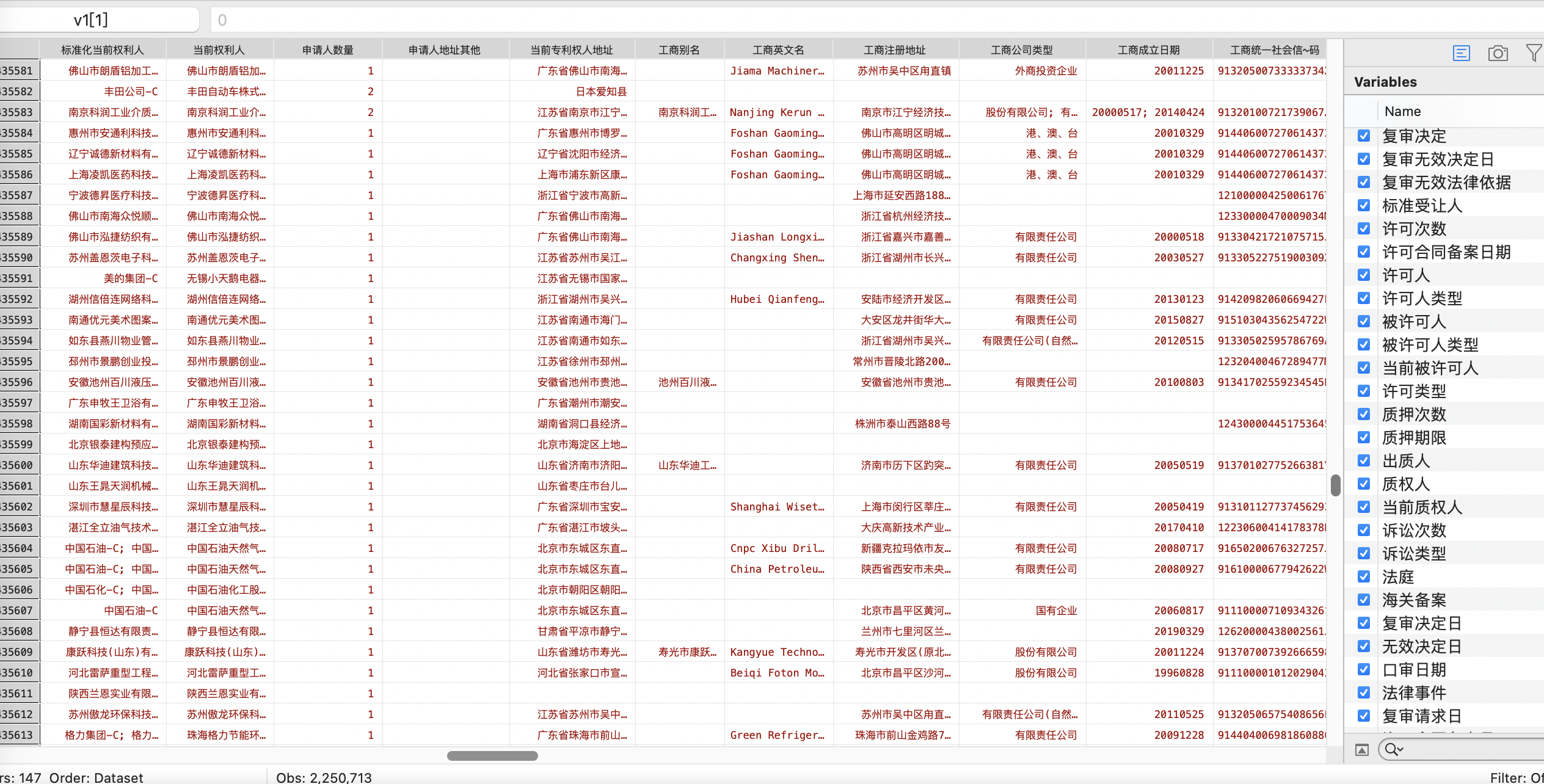Open the search magnifier options dropdown
The image size is (1544, 784).
tap(1394, 749)
